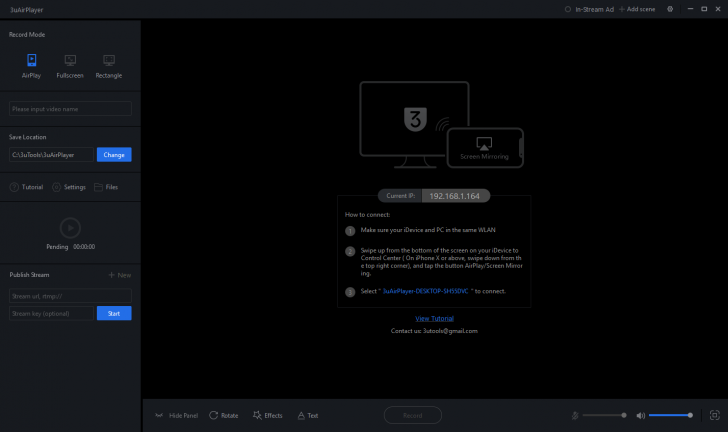The height and width of the screenshot is (432, 728).
Task: Click the Record button
Action: point(413,415)
